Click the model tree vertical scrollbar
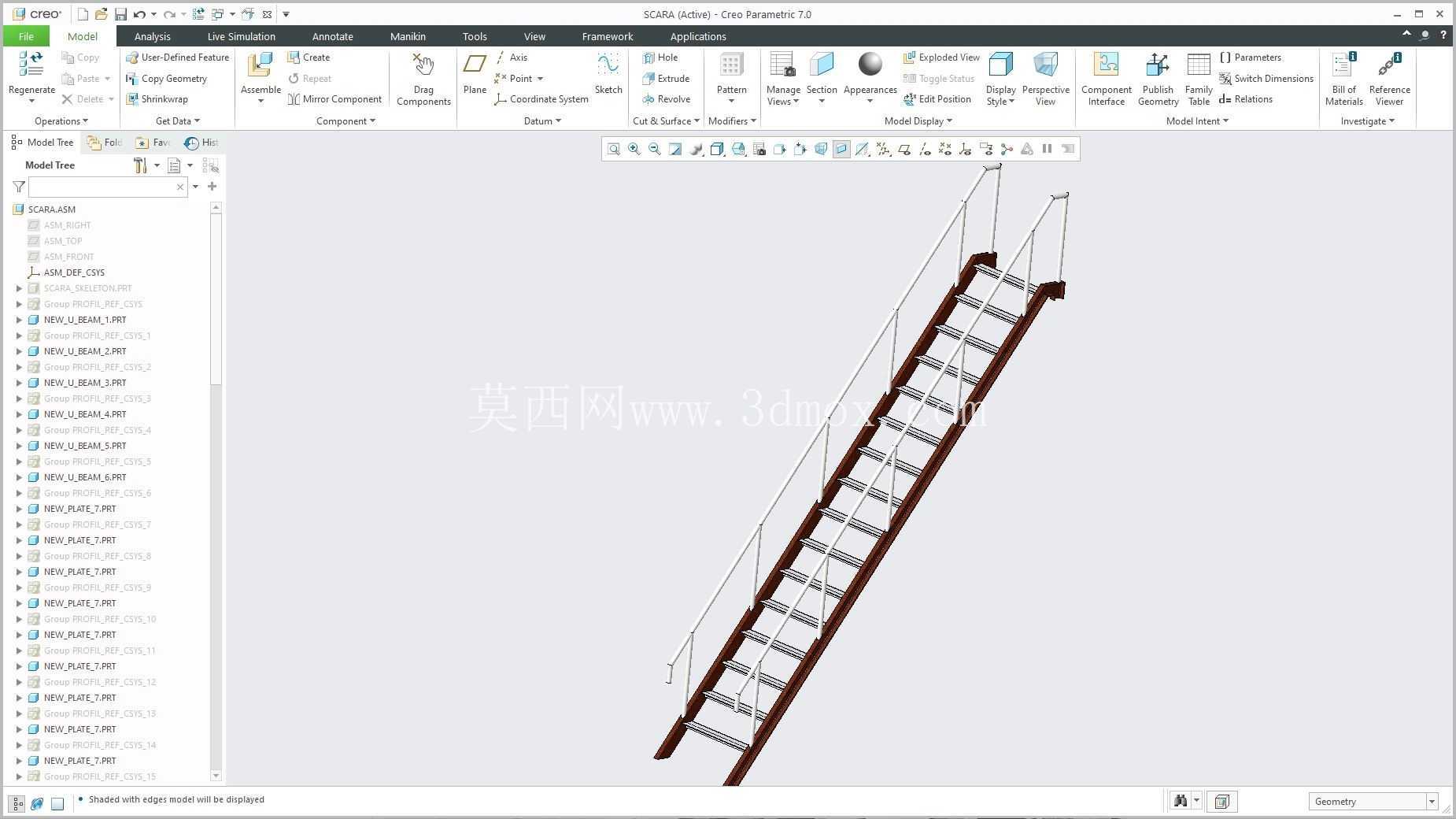This screenshot has height=819, width=1456. pyautogui.click(x=216, y=299)
